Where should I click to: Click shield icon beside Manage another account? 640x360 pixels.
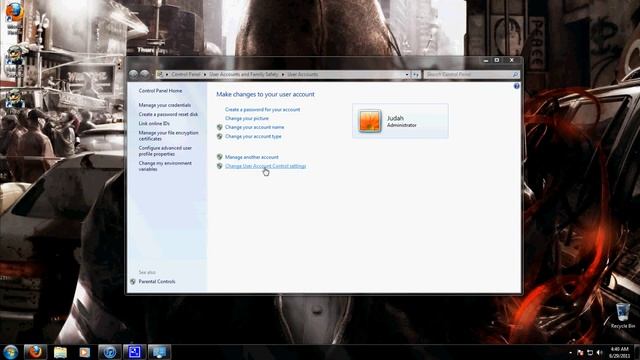pos(220,157)
